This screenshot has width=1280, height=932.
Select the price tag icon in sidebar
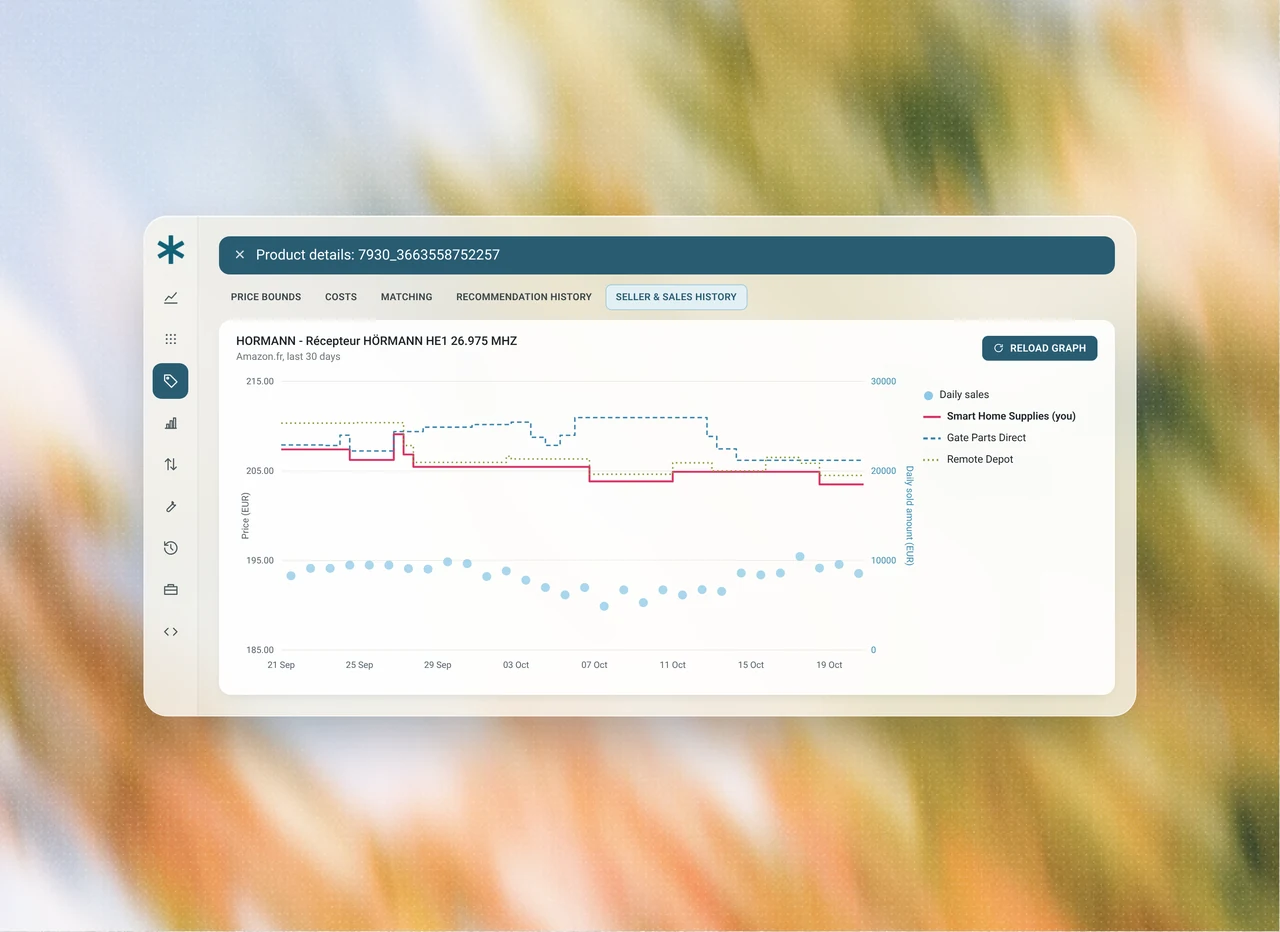[x=171, y=381]
